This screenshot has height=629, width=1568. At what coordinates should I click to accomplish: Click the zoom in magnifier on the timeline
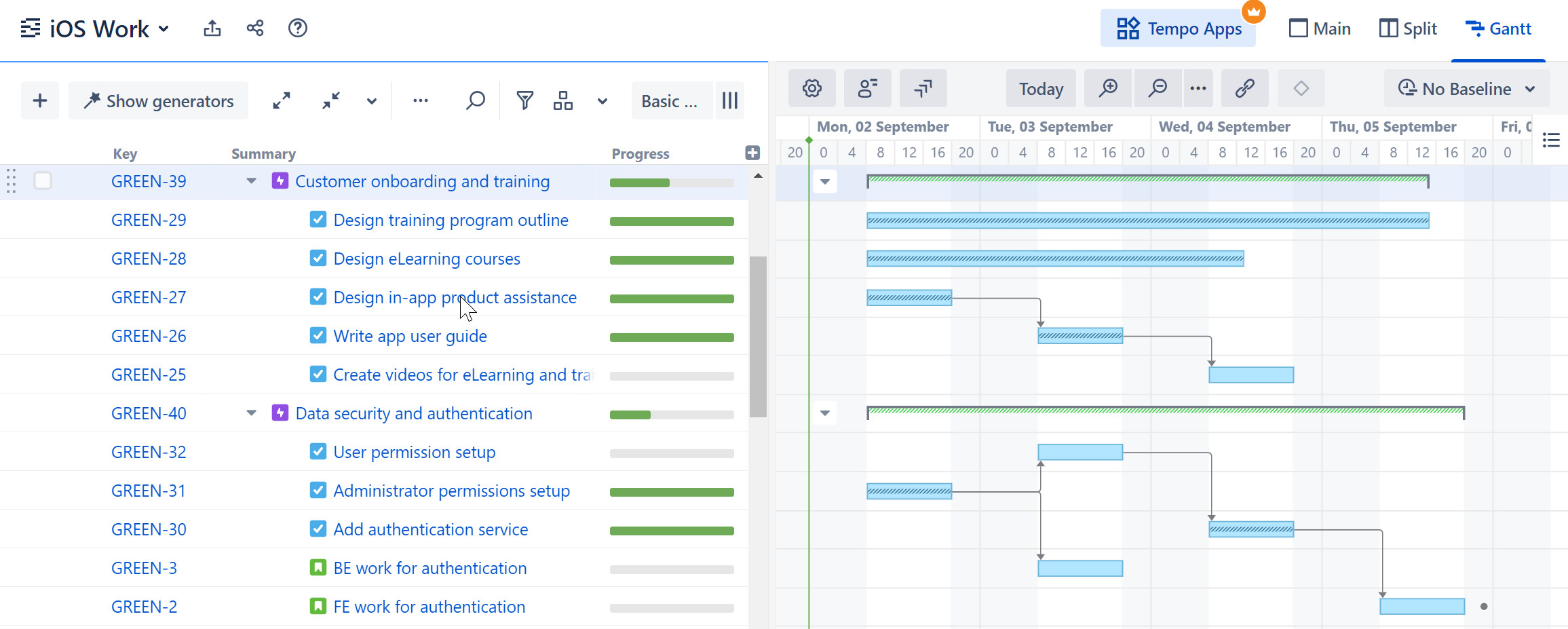pos(1107,88)
